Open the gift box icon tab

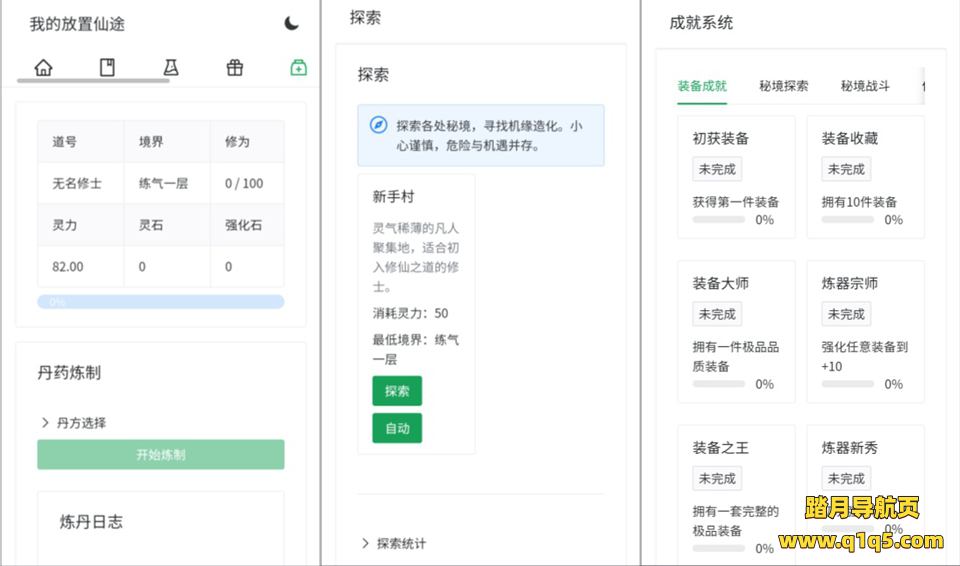point(235,68)
